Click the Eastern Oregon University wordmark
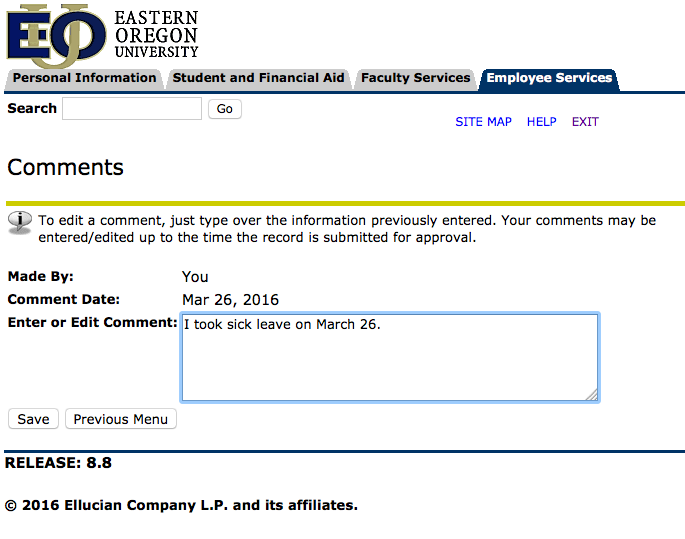This screenshot has height=539, width=685. coord(156,35)
